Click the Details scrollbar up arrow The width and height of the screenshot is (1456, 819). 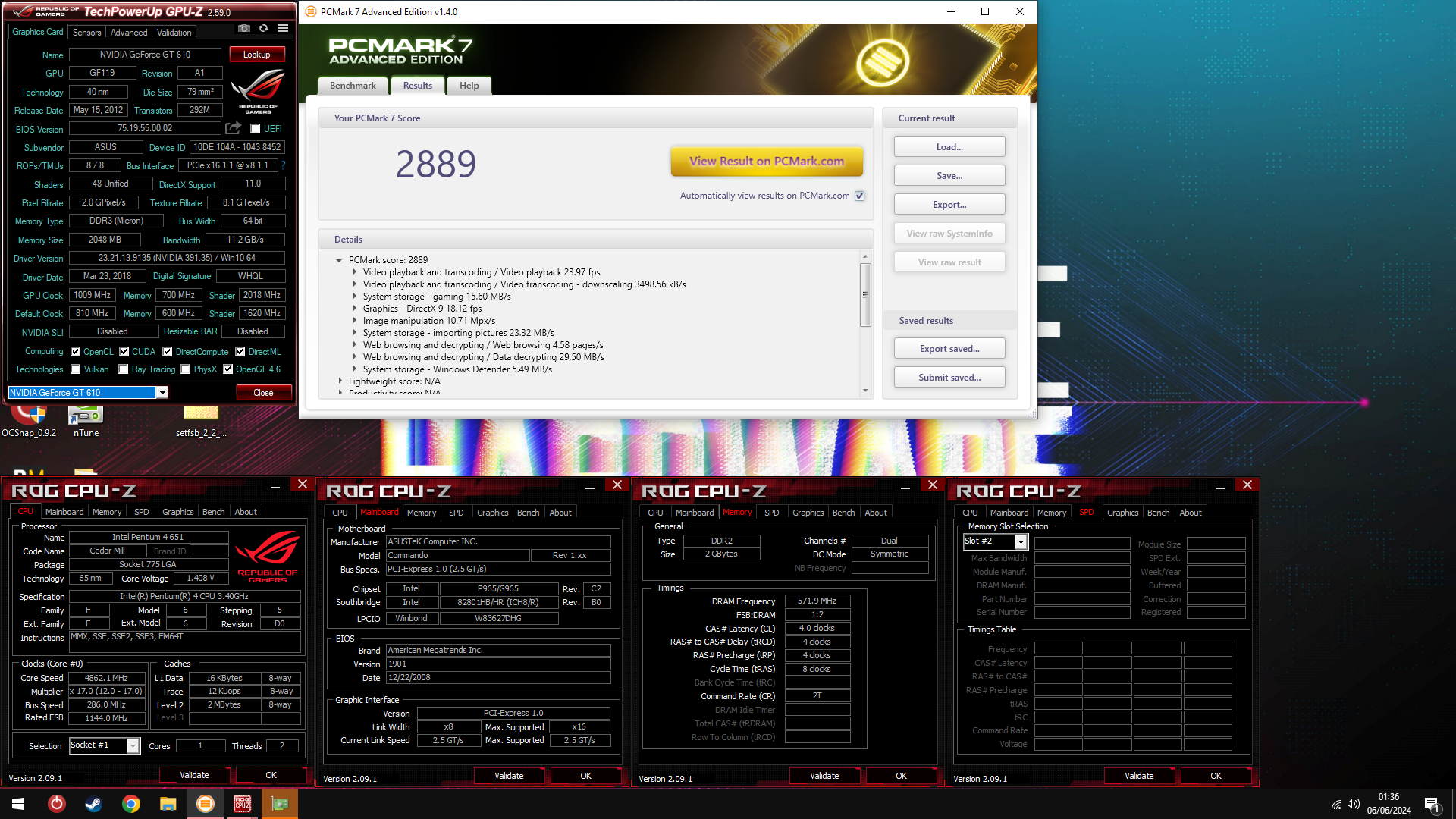865,256
